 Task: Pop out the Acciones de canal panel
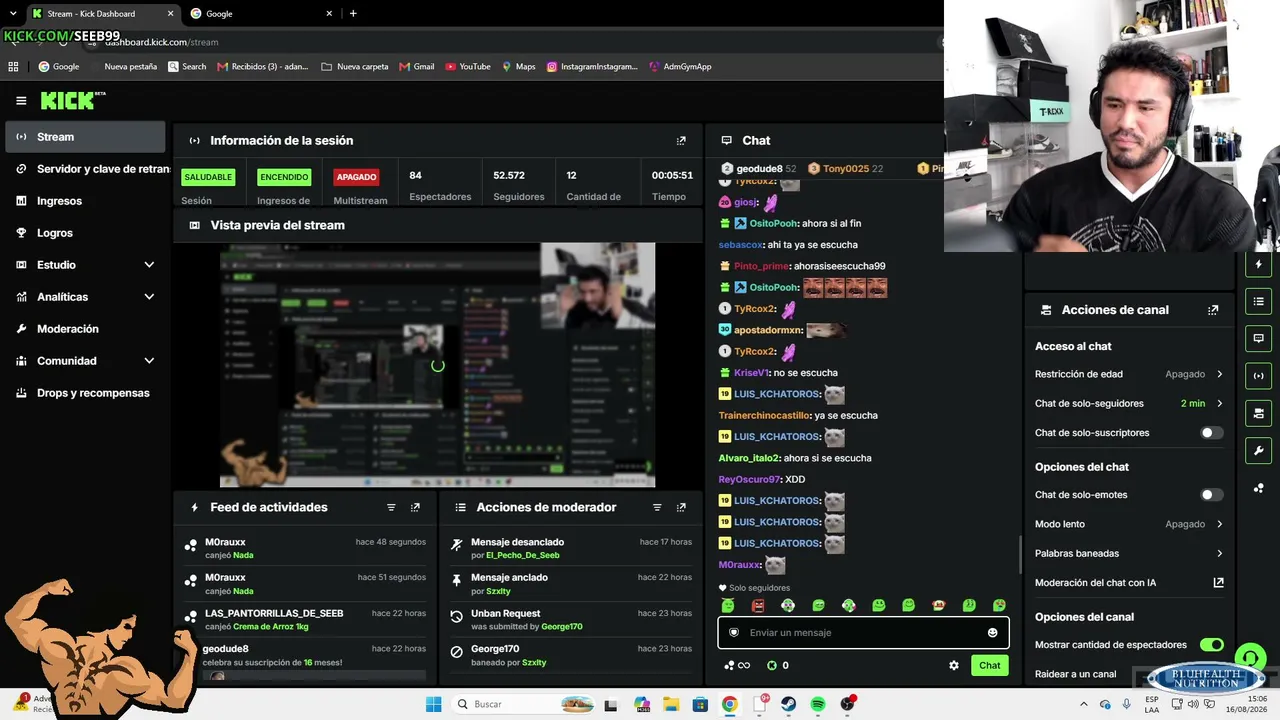pyautogui.click(x=1213, y=310)
